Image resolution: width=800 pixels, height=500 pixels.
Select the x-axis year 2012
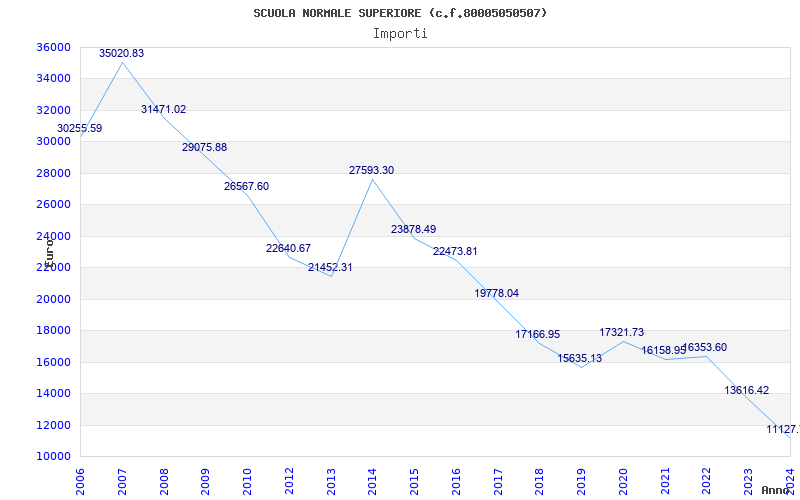tap(289, 482)
